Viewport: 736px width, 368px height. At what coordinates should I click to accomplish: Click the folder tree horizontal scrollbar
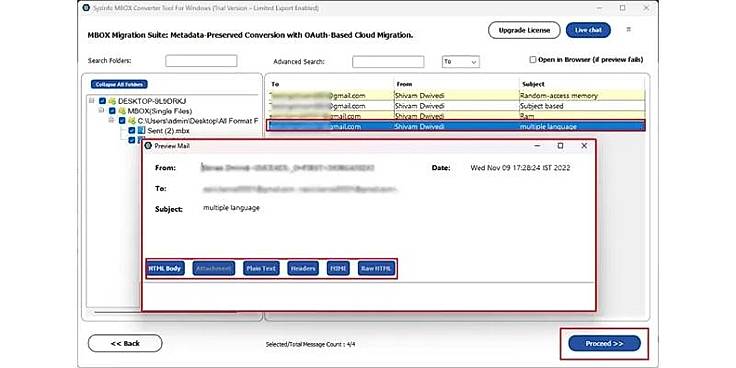(164, 312)
